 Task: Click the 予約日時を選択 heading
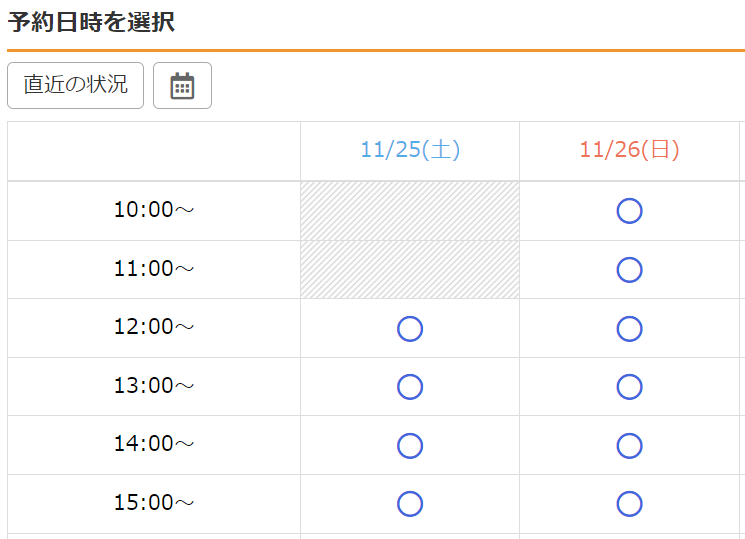pos(91,22)
